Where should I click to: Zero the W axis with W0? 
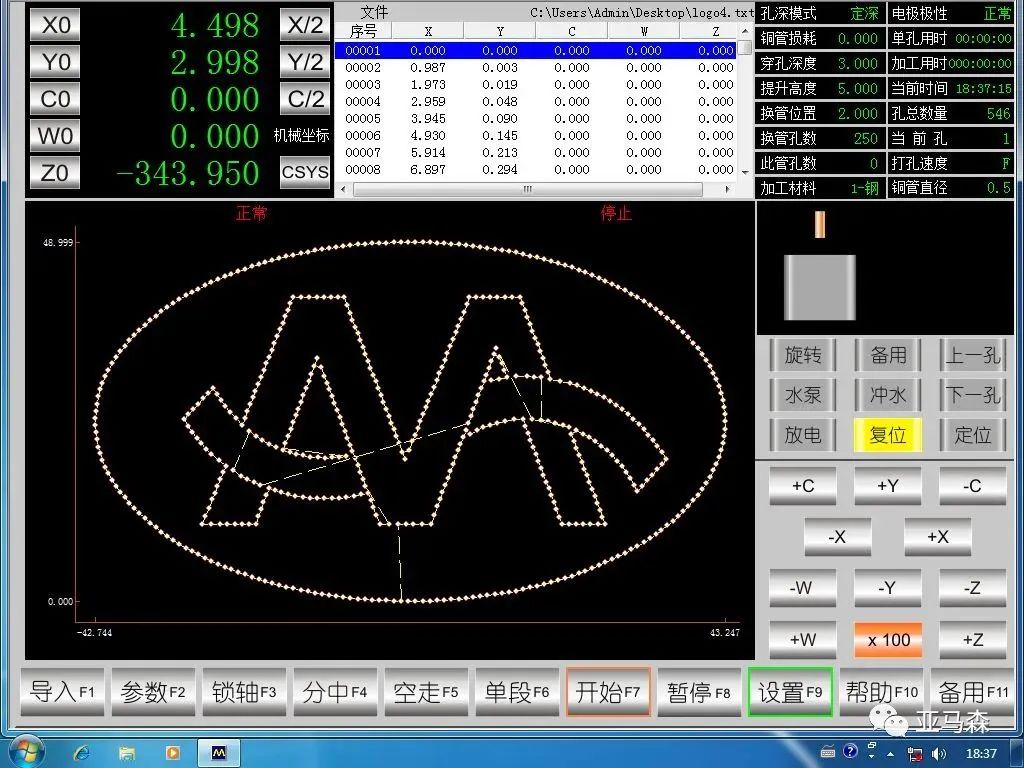pyautogui.click(x=55, y=136)
